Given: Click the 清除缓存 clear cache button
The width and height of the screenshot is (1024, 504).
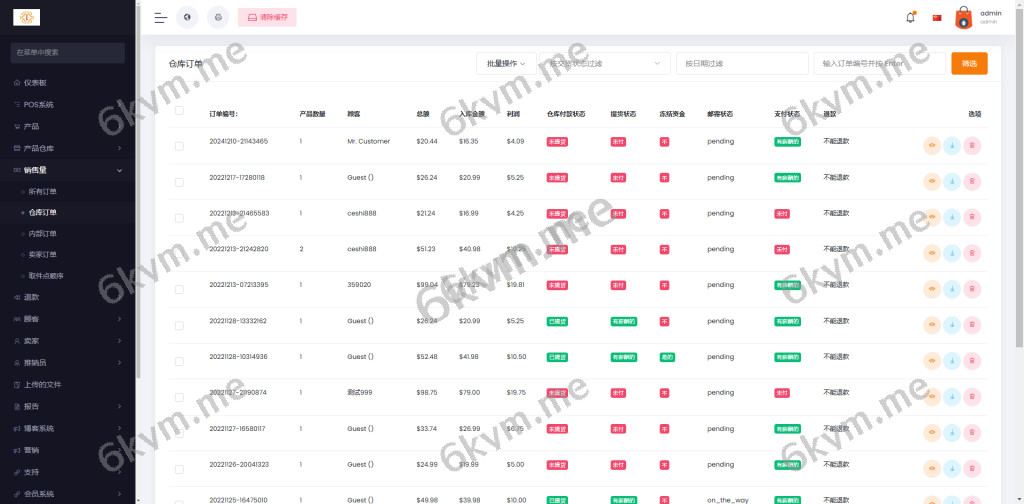Looking at the screenshot, I should 267,17.
